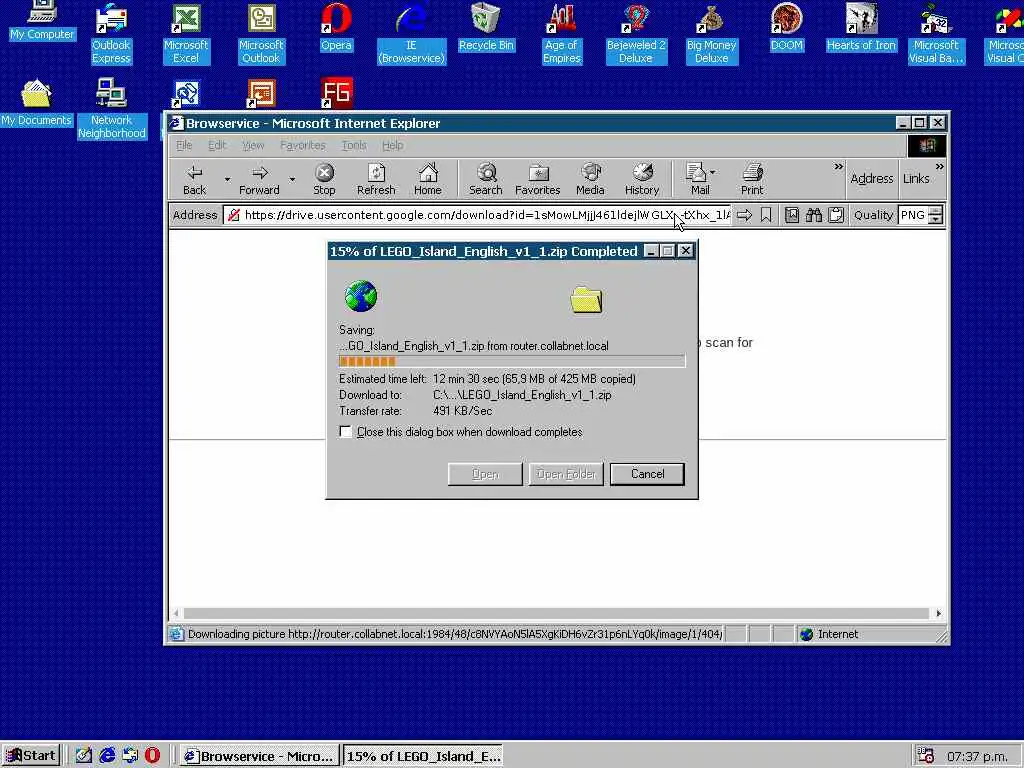This screenshot has height=768, width=1024.
Task: Open the Favorites toolbar button
Action: click(537, 179)
